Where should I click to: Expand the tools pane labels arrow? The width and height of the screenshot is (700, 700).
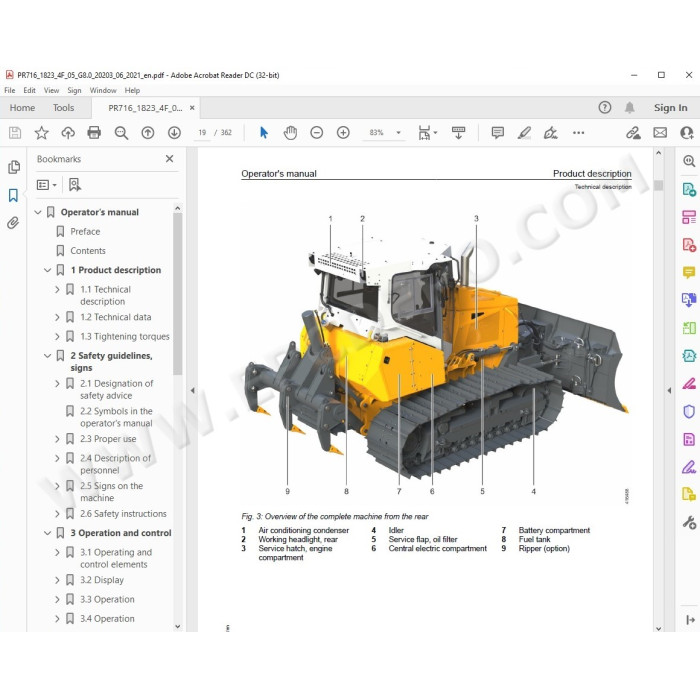[x=690, y=620]
